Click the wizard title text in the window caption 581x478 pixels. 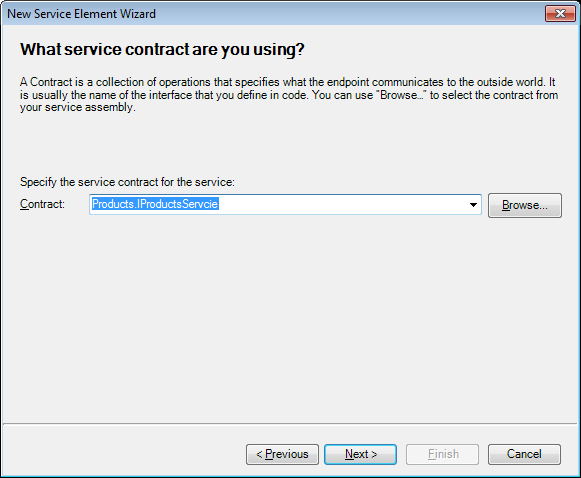point(82,14)
